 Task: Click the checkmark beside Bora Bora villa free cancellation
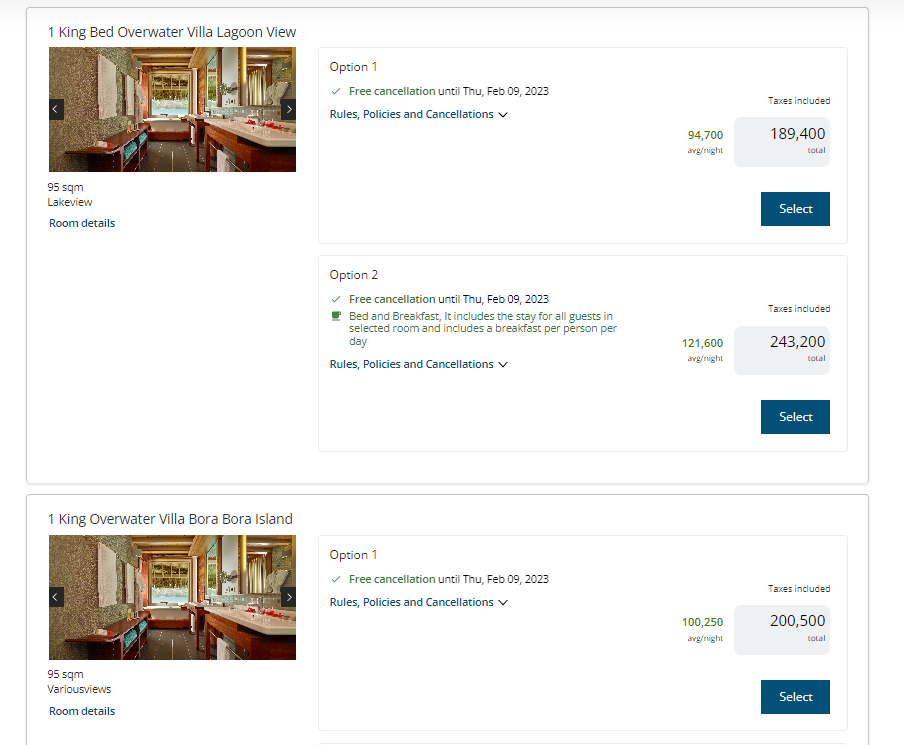[x=337, y=579]
